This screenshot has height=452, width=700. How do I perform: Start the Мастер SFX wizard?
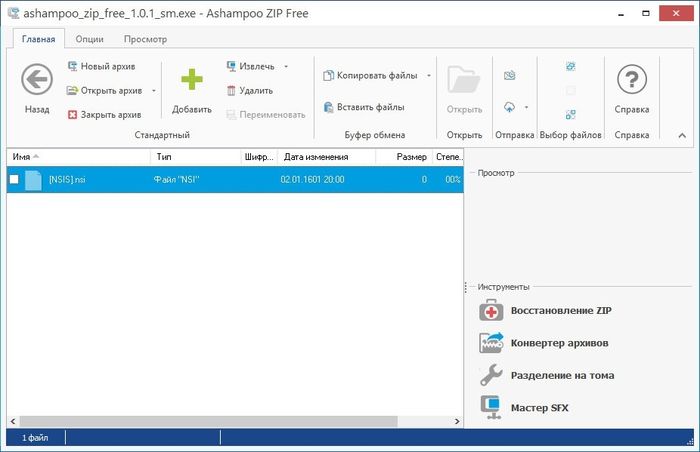[x=490, y=407]
